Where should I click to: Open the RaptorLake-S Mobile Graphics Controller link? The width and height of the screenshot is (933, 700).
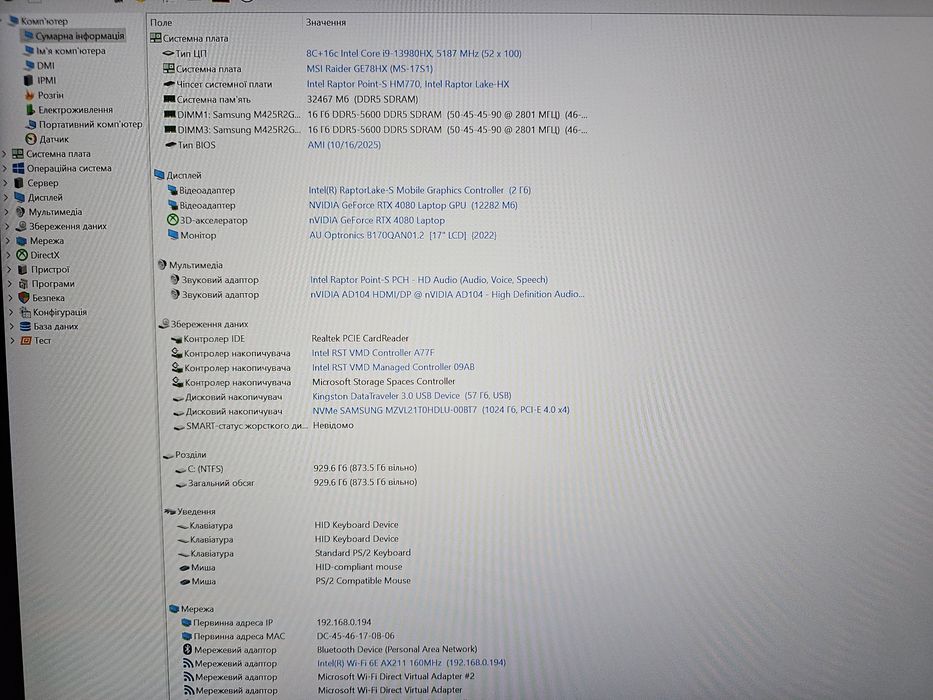[419, 190]
